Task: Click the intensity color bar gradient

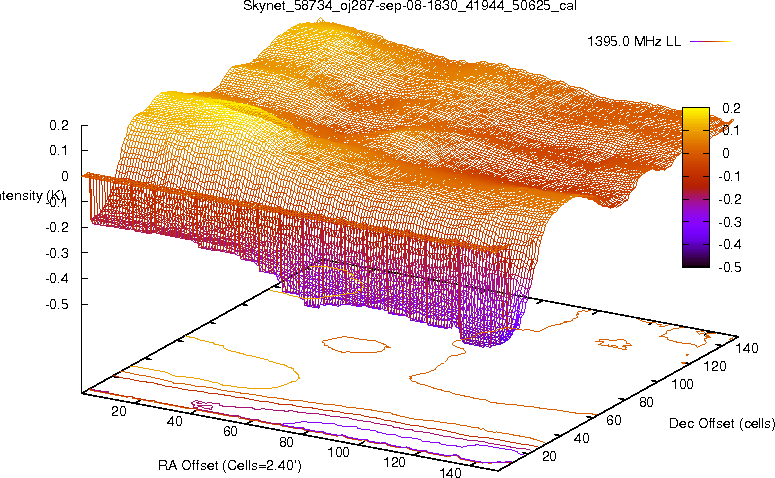Action: pyautogui.click(x=696, y=187)
